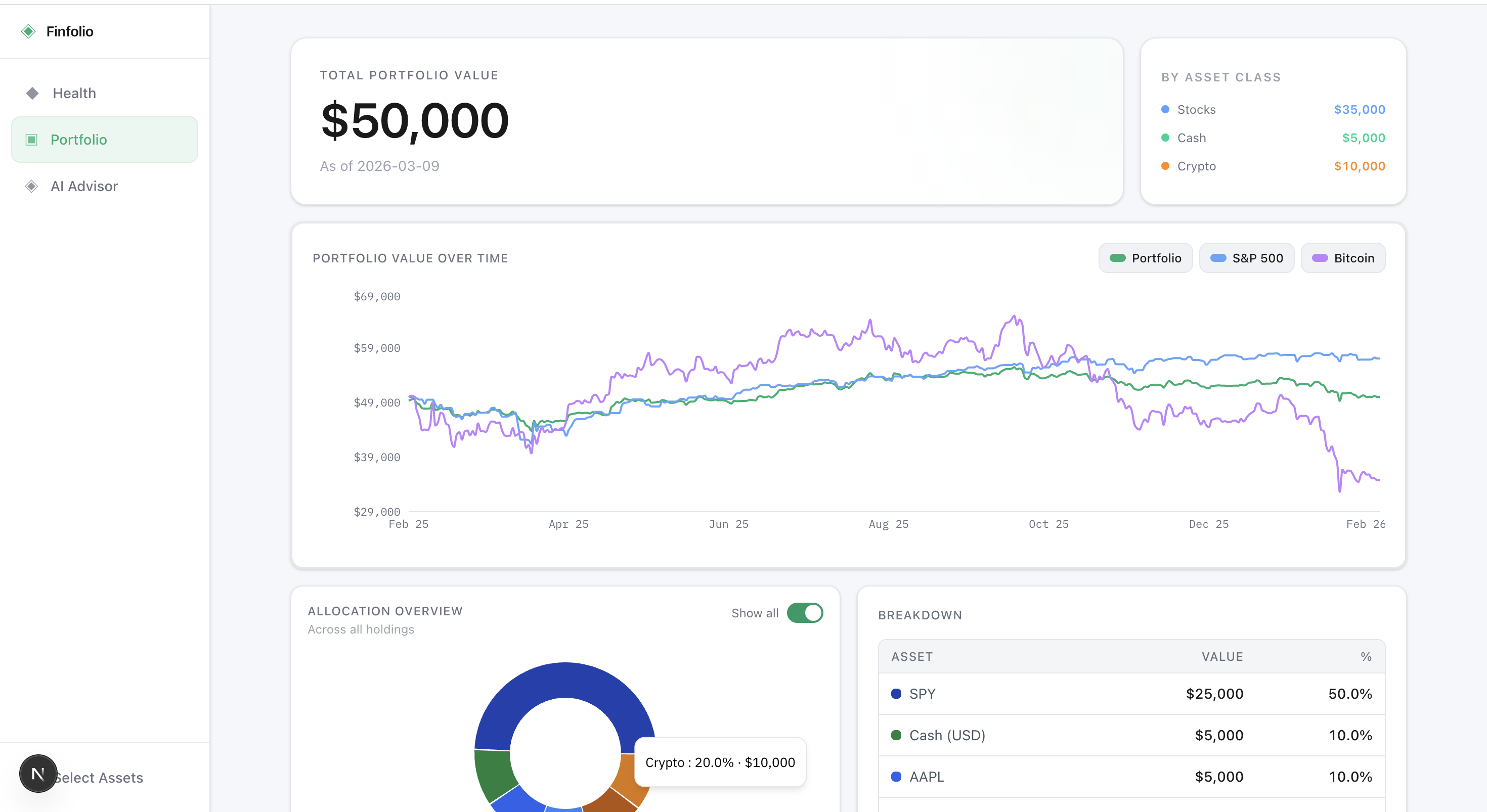The height and width of the screenshot is (812, 1487).
Task: Click the green Cash dot under By Asset Class
Action: click(1165, 138)
